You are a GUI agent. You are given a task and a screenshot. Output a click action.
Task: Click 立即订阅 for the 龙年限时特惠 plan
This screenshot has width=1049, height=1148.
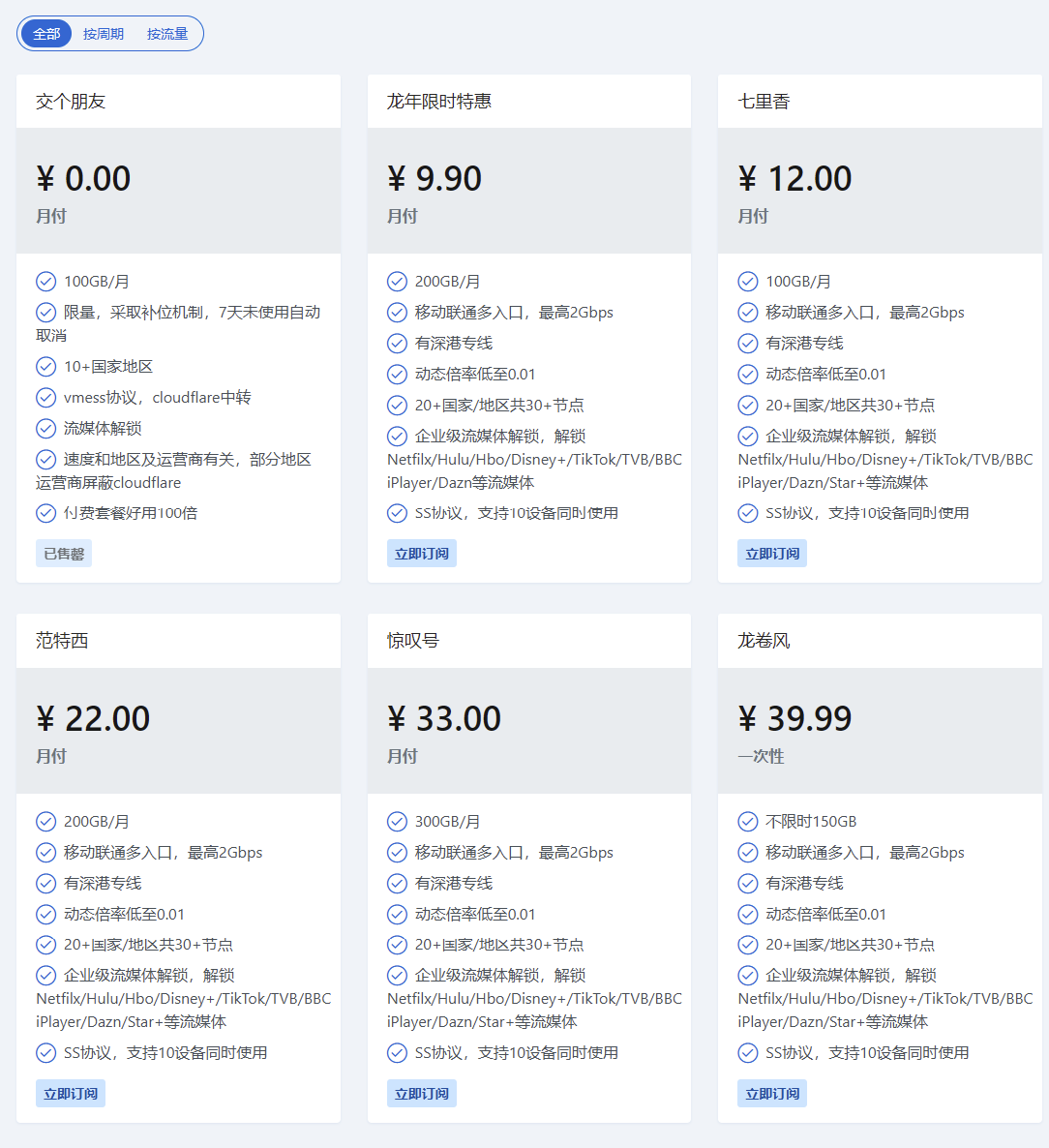[x=422, y=554]
